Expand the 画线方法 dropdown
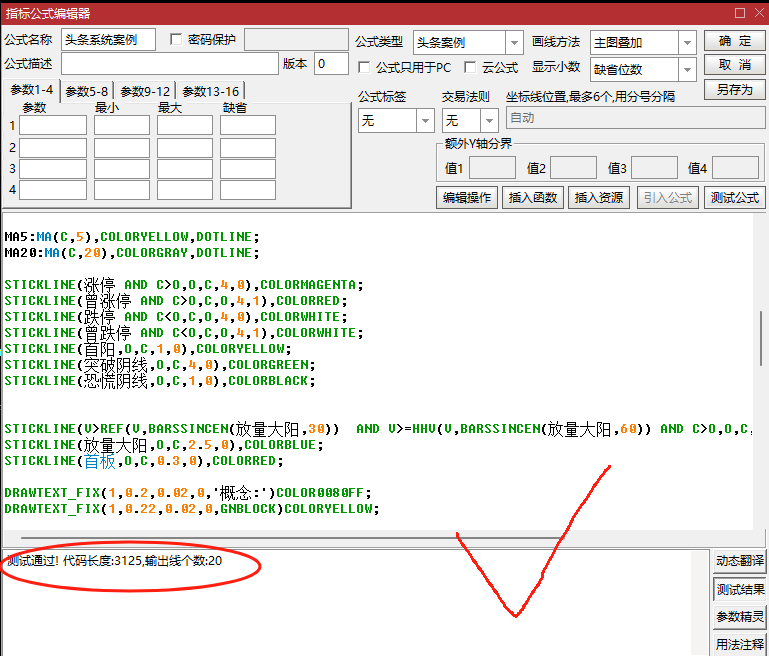769x656 pixels. tap(686, 43)
